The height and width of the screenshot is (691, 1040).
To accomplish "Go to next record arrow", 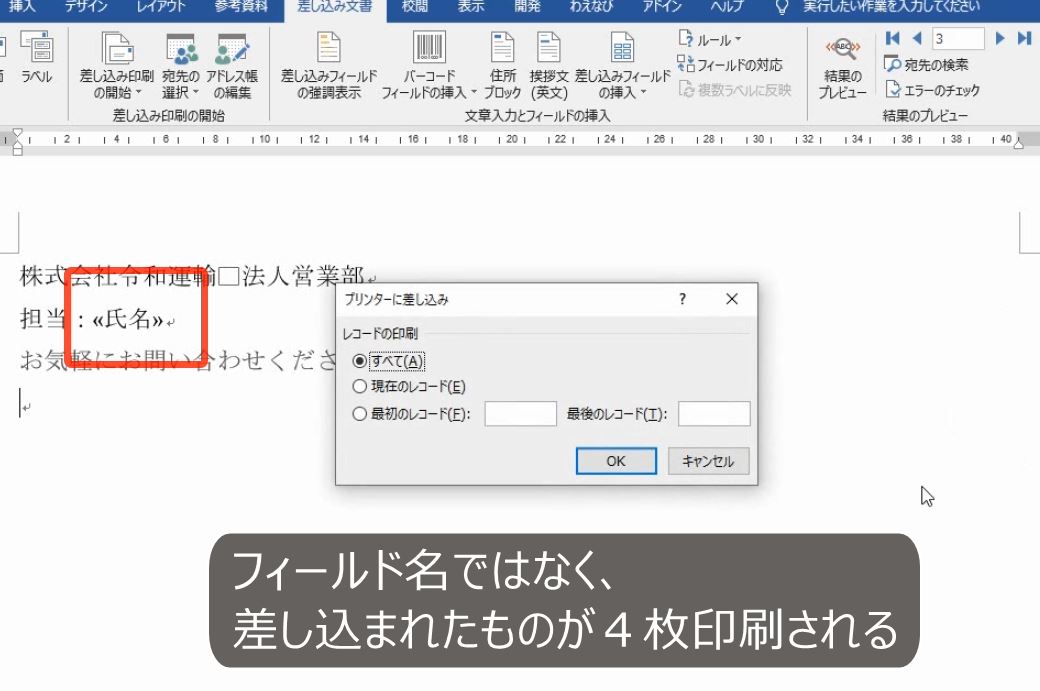I will 1000,38.
